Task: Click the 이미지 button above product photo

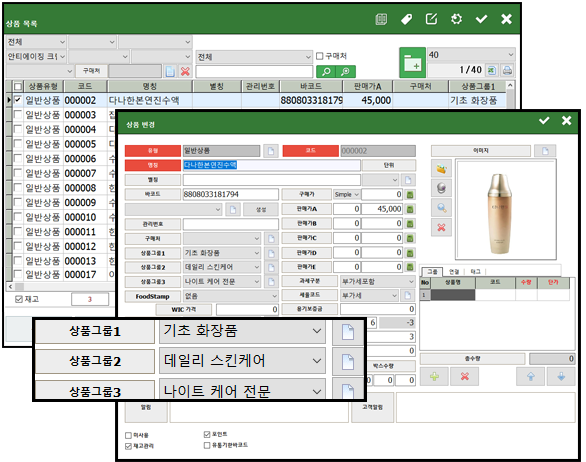Action: tap(481, 151)
